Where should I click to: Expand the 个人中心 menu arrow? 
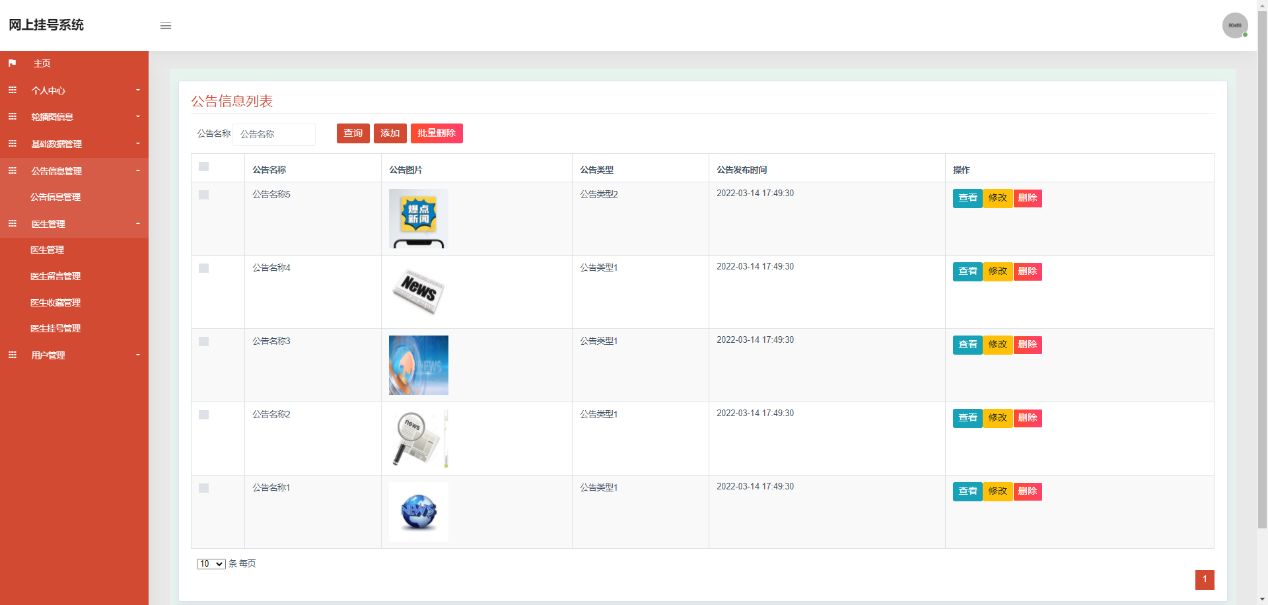coord(138,90)
